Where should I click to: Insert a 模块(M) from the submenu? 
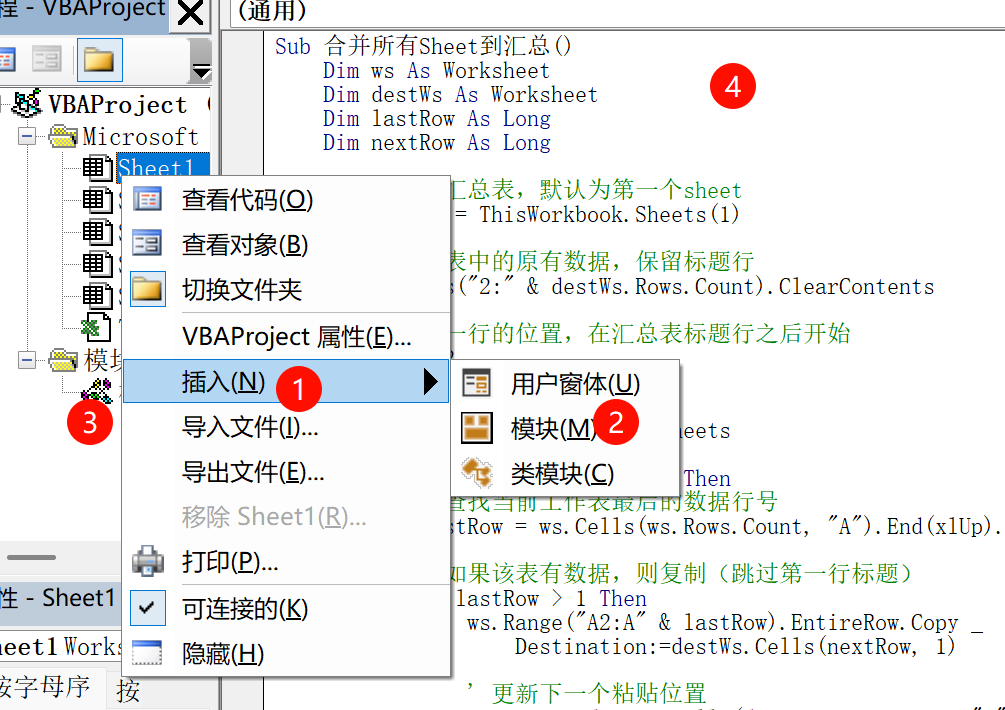tap(565, 428)
